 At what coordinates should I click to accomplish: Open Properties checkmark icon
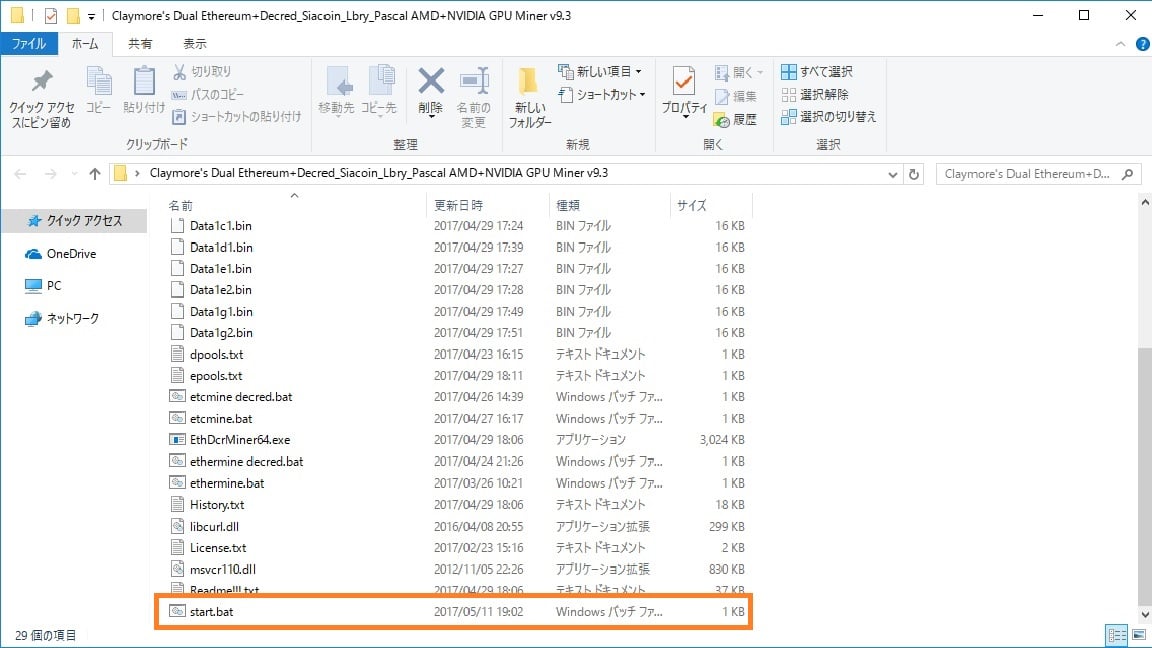[684, 82]
